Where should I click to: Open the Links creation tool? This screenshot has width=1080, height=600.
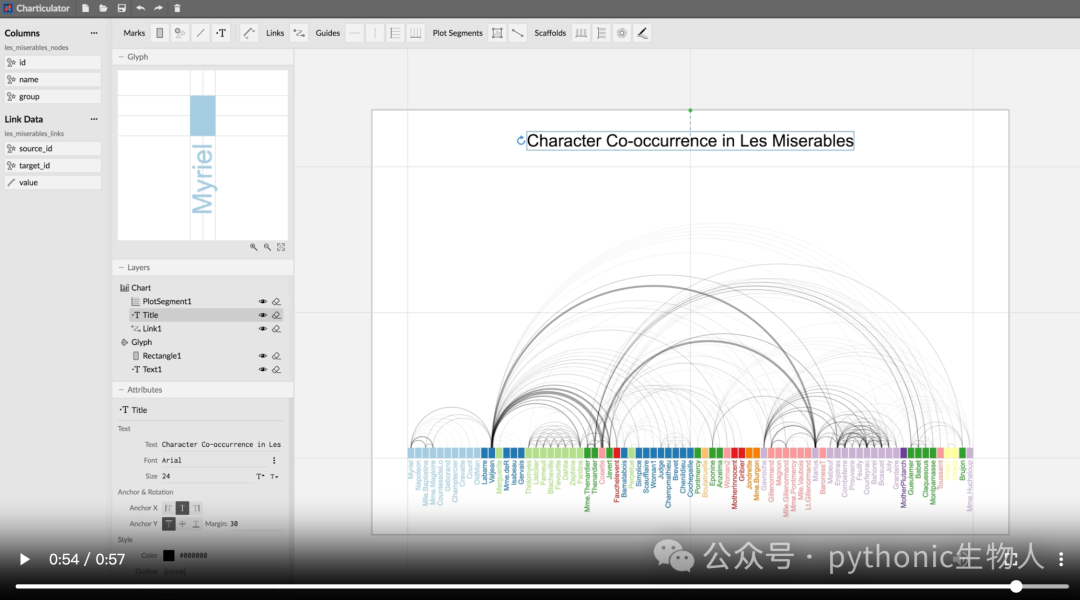299,33
